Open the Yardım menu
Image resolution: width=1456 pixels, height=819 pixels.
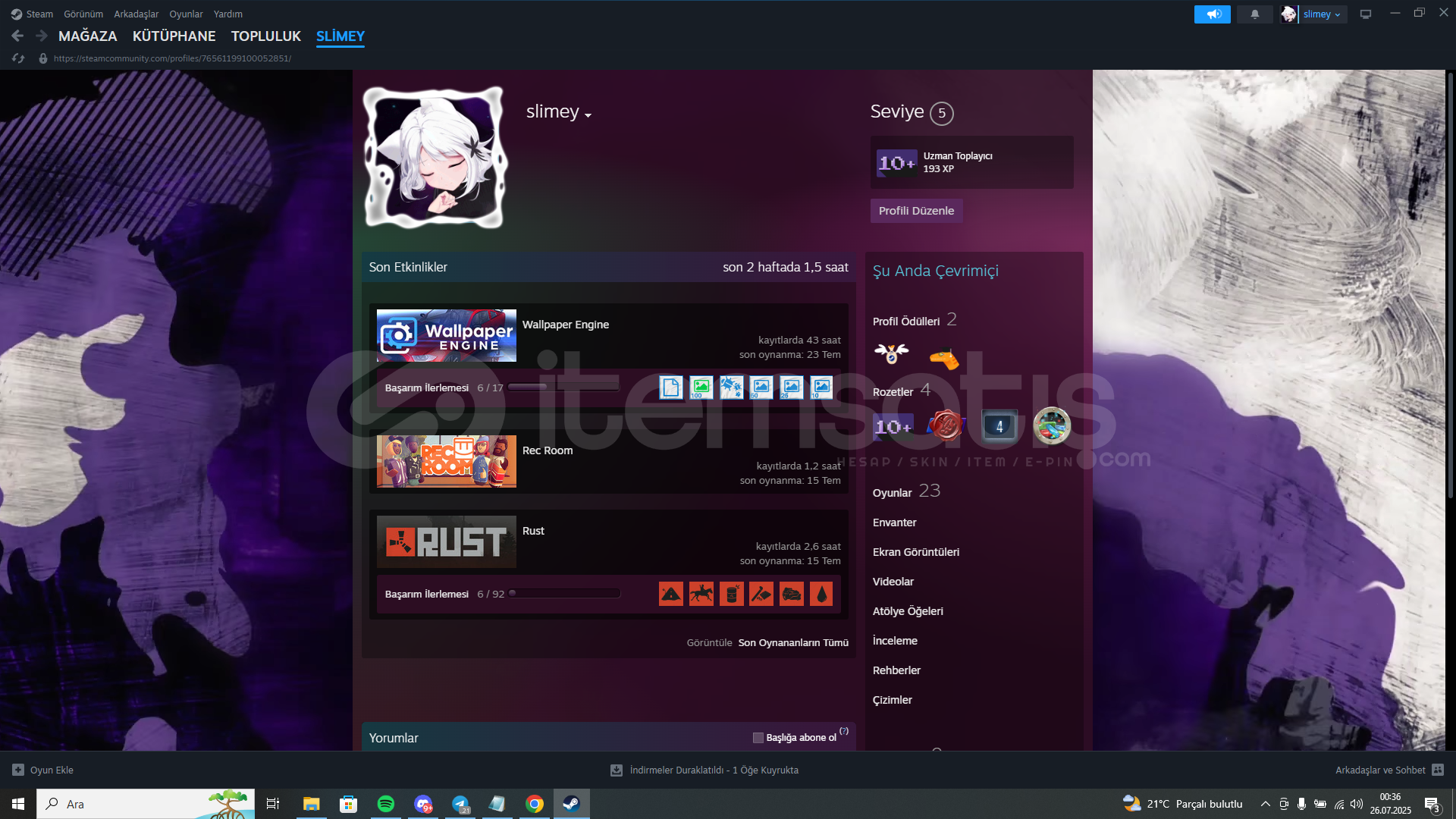(228, 14)
